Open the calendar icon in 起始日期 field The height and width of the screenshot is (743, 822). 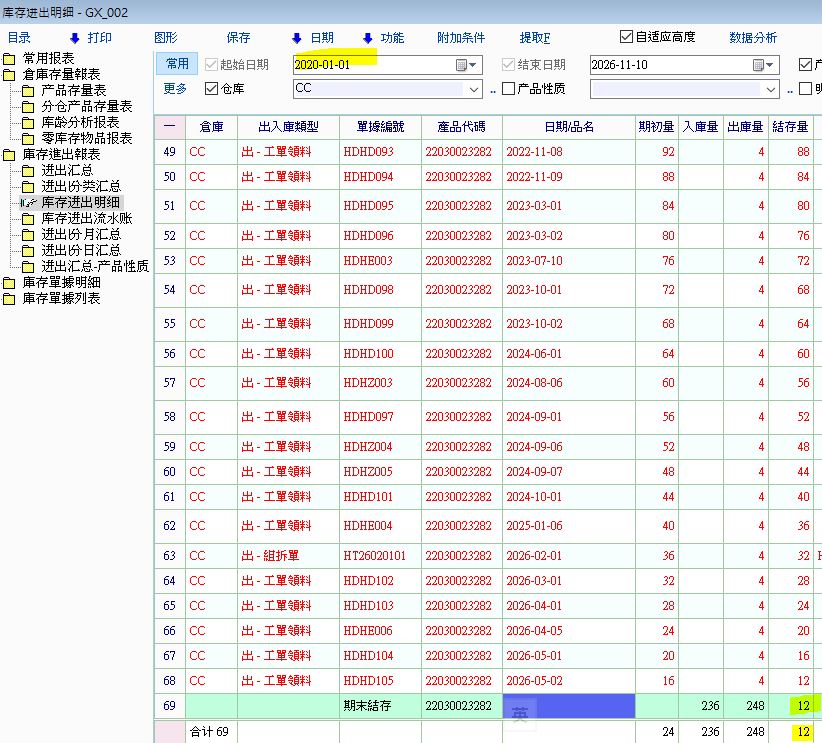pos(462,64)
